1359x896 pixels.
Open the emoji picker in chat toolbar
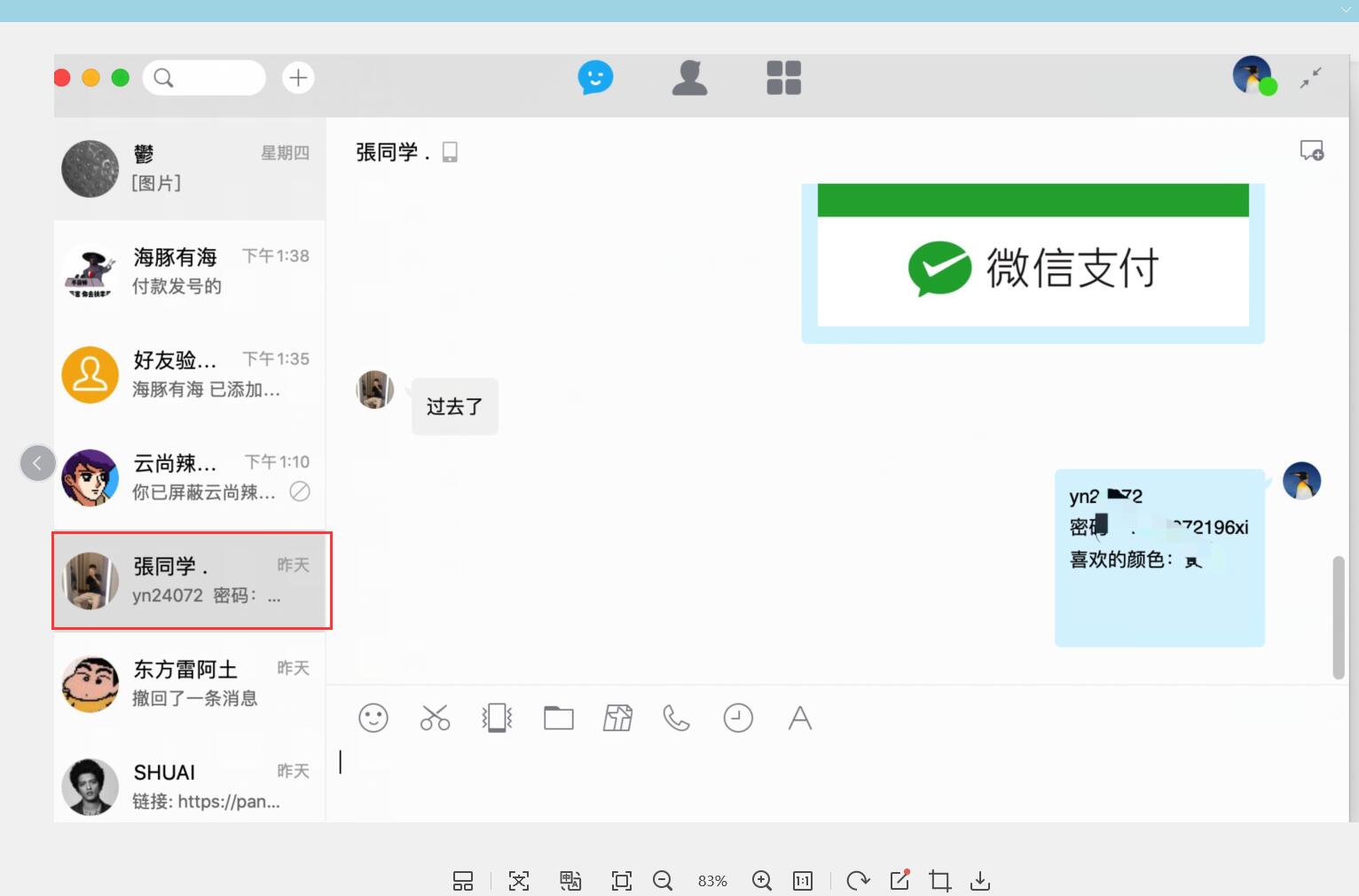373,718
